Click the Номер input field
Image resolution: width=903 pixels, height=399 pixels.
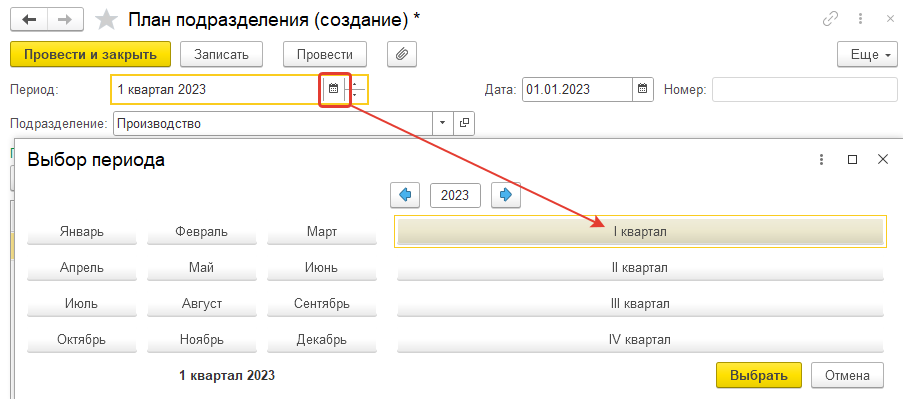[805, 89]
